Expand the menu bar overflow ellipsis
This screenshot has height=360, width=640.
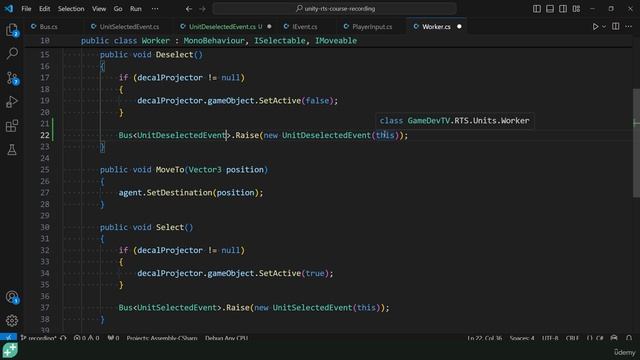155,9
